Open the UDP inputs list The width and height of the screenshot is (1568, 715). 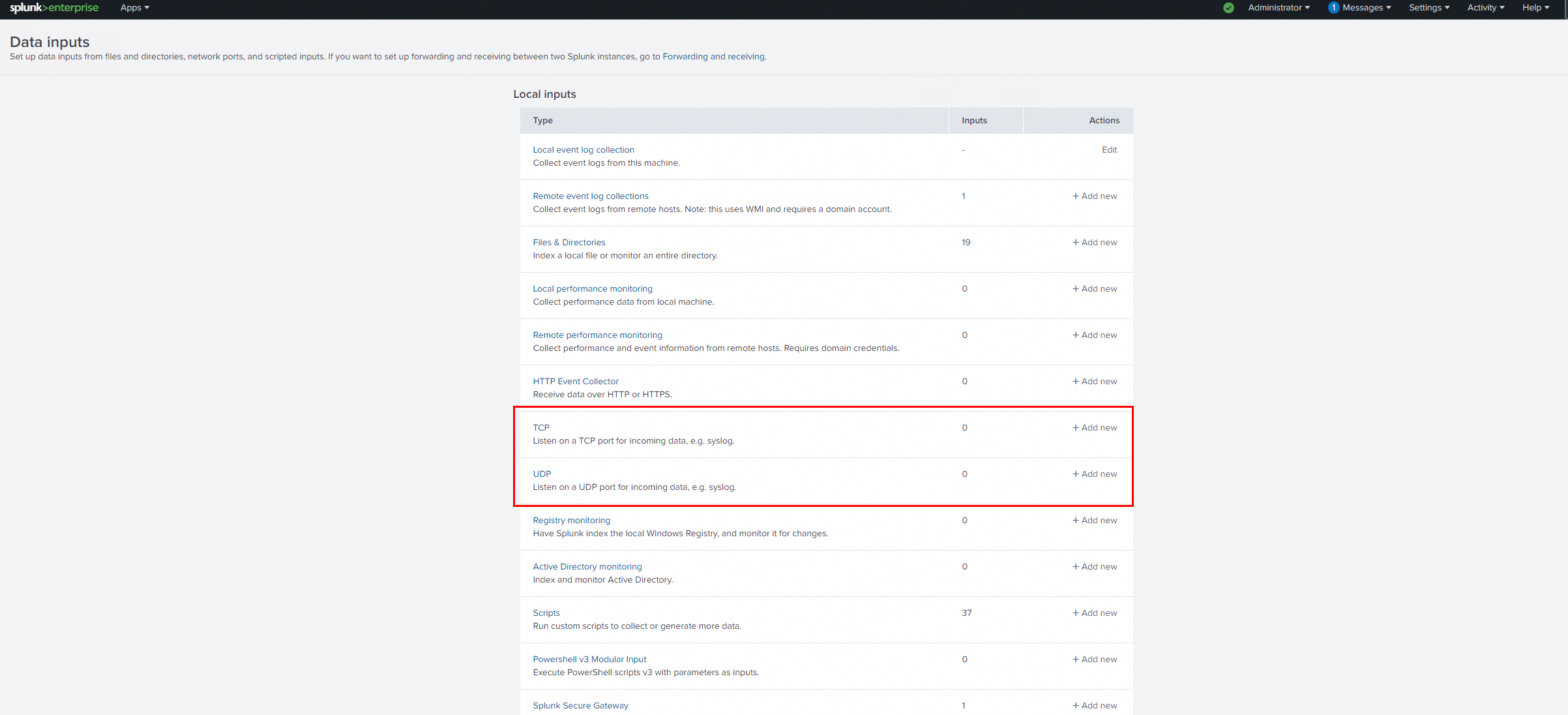tap(542, 474)
